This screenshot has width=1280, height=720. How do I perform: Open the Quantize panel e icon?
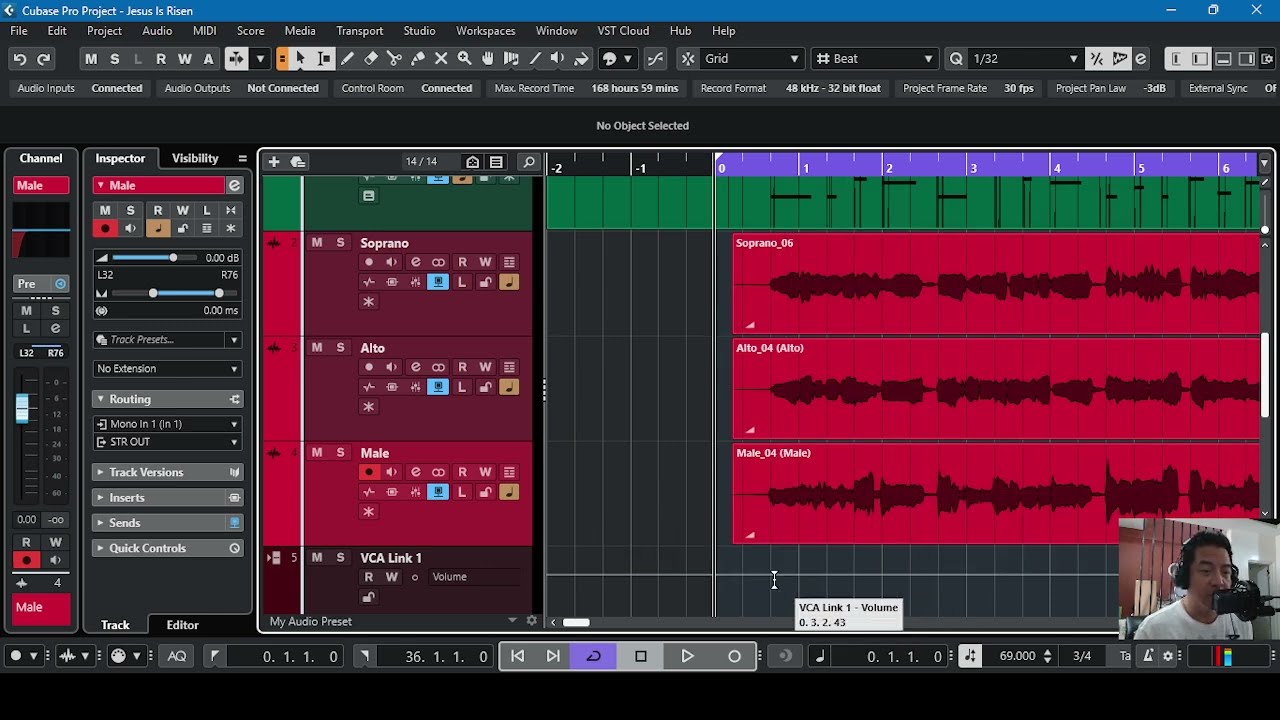(1141, 59)
